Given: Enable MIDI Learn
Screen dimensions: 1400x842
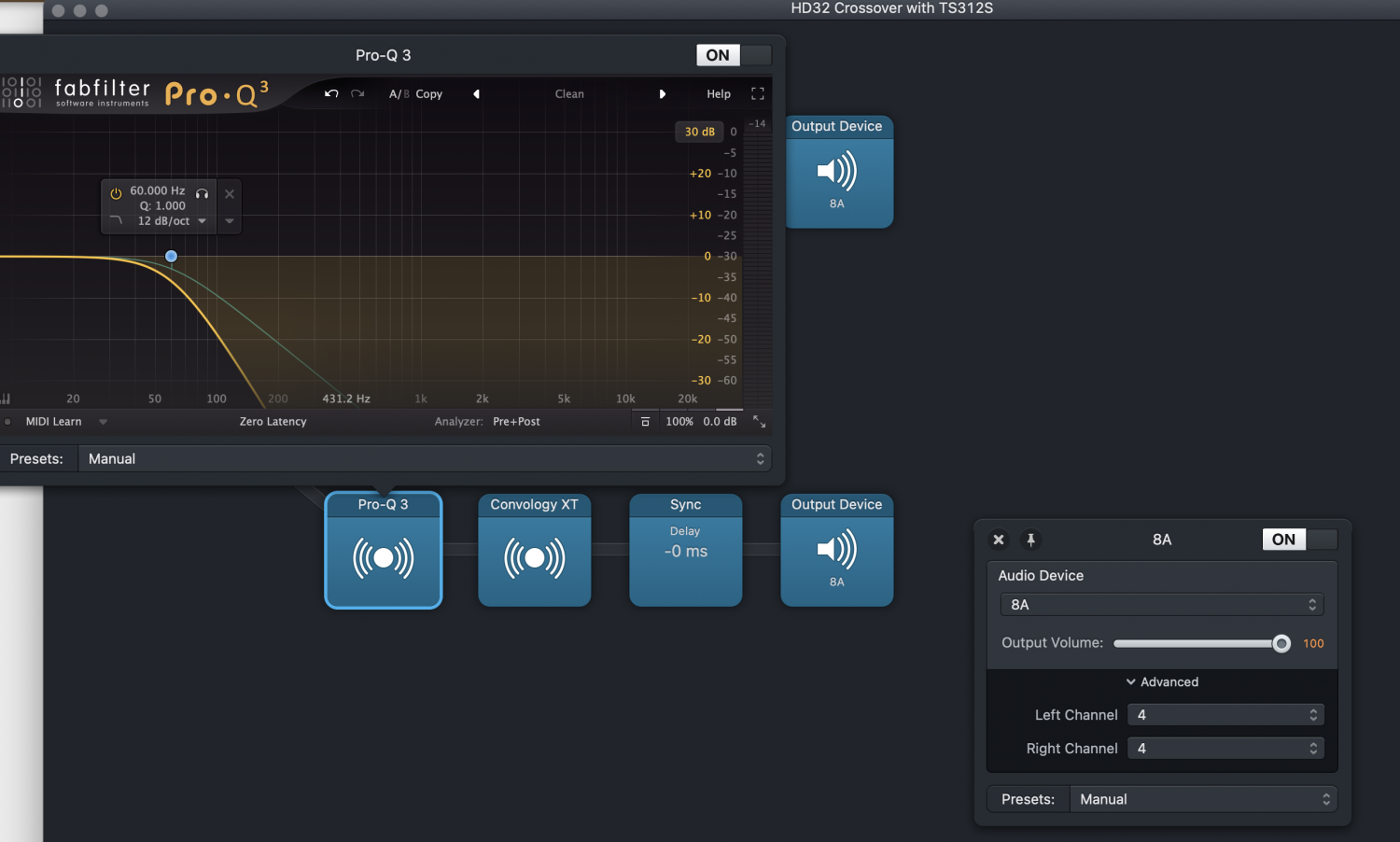Looking at the screenshot, I should (x=53, y=421).
